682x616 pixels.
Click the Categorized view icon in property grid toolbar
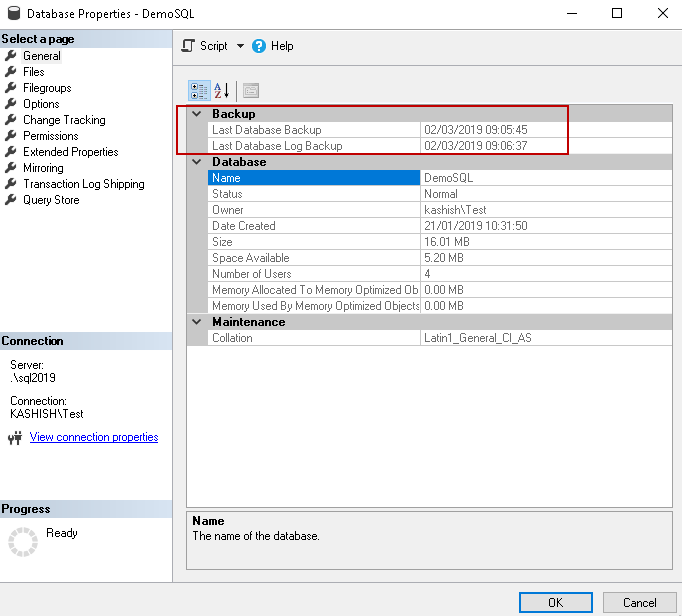199,91
